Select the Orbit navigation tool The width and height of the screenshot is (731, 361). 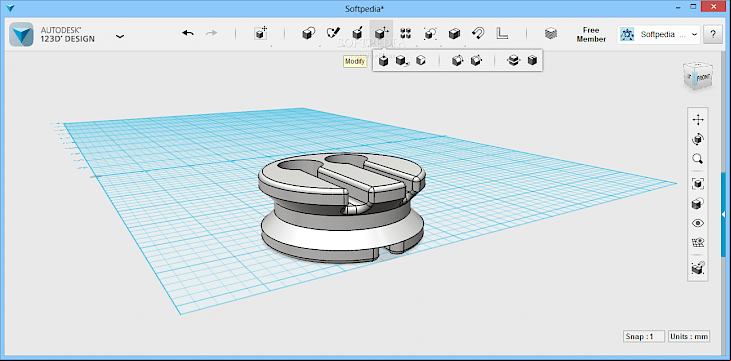pos(698,139)
